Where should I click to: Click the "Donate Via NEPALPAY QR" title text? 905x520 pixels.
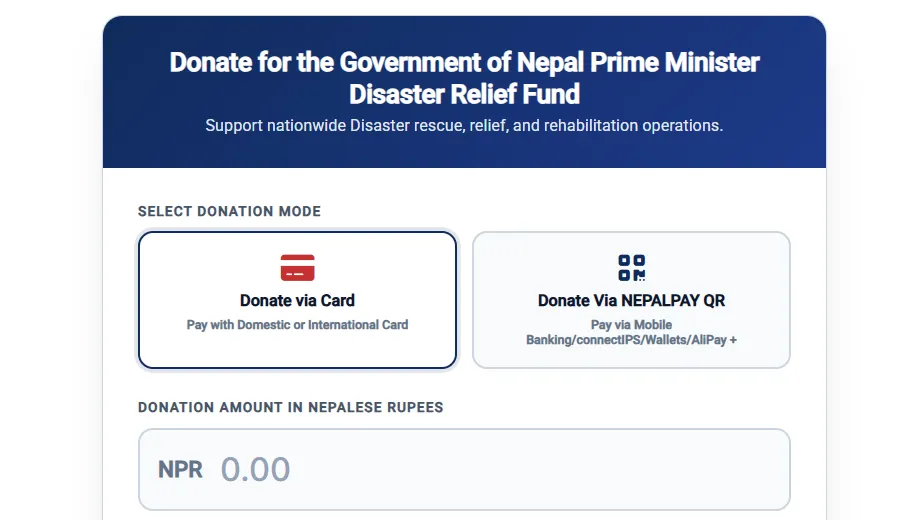tap(631, 301)
